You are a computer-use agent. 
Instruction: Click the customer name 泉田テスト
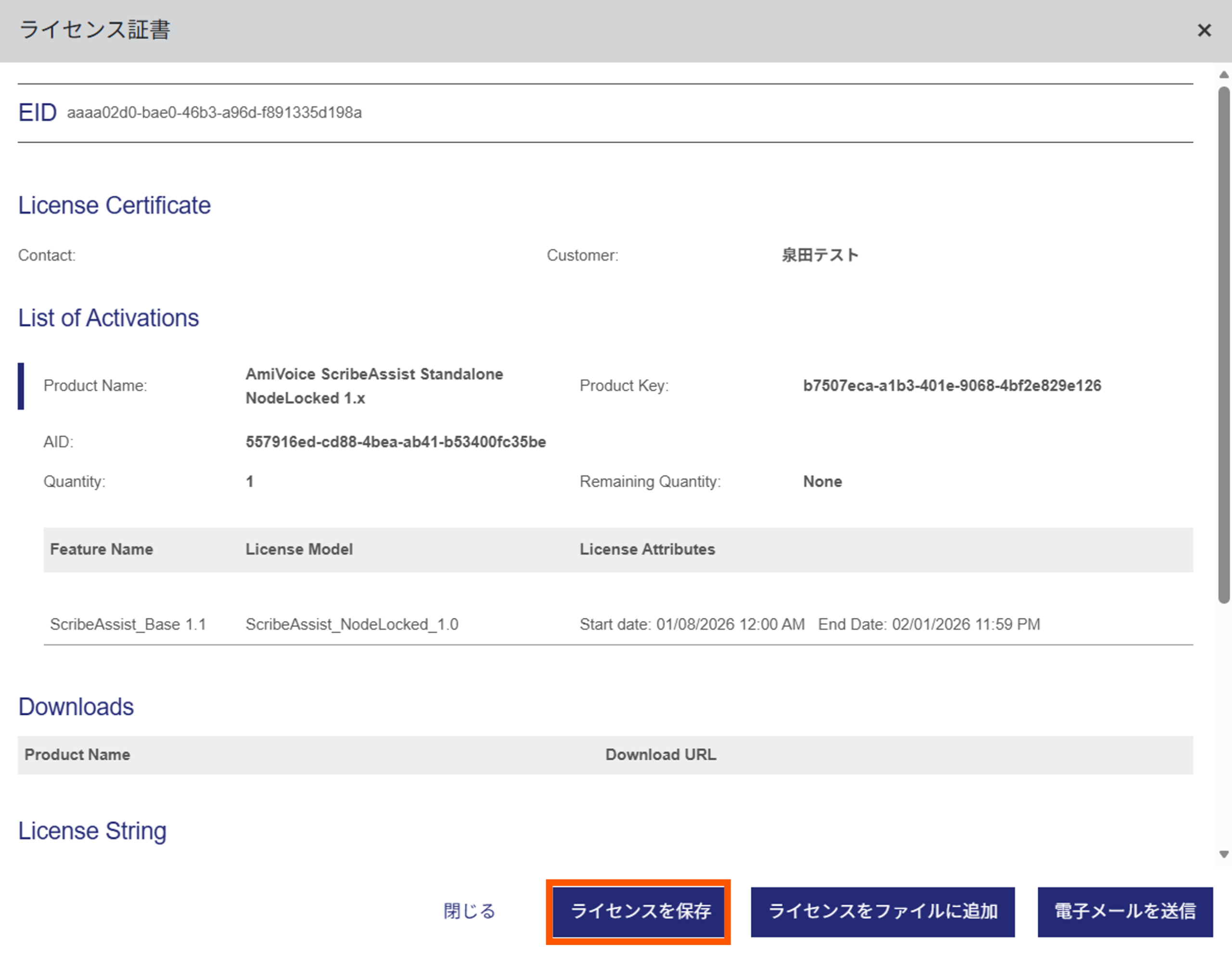click(820, 255)
